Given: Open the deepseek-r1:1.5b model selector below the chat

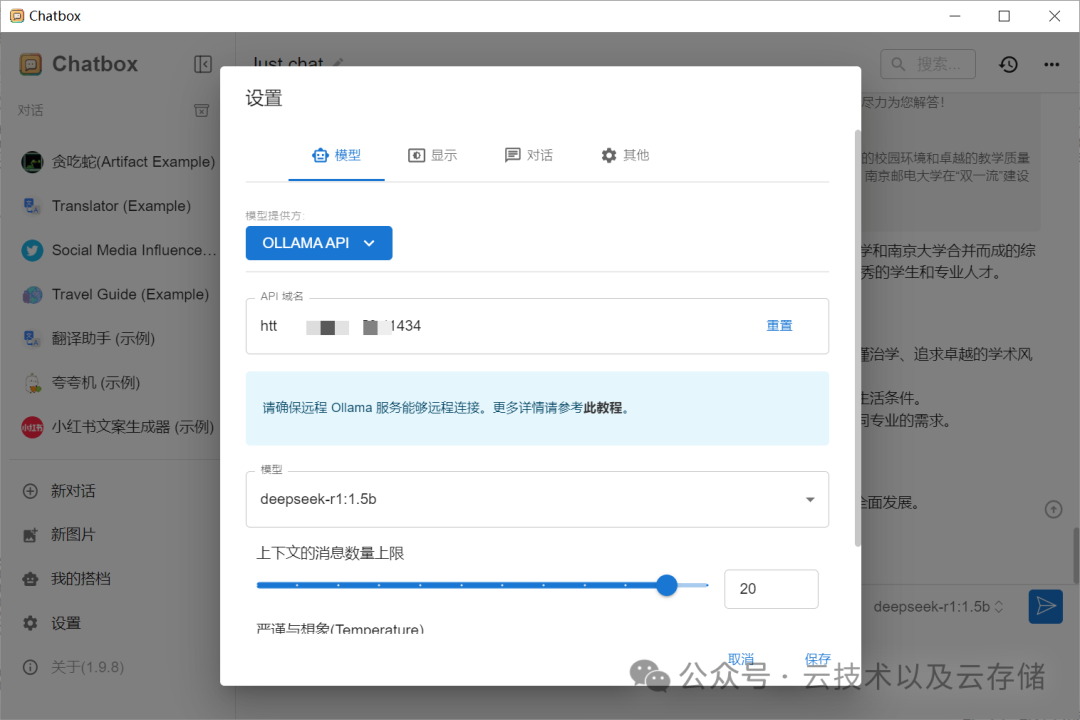Looking at the screenshot, I should coord(939,606).
